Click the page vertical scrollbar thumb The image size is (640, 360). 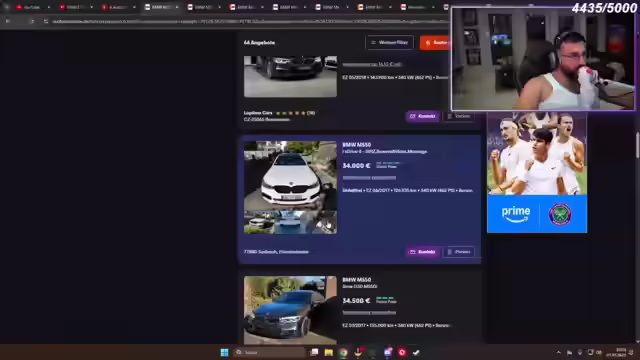(x=638, y=145)
